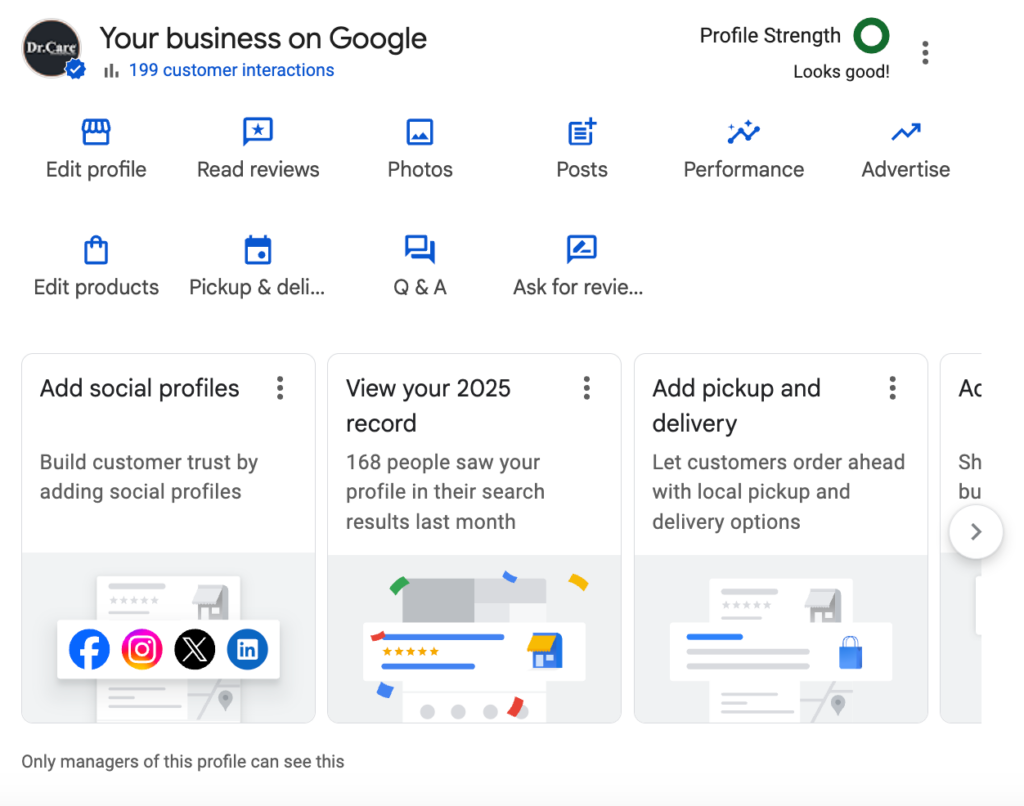
Task: Open Read reviews star icon
Action: [258, 132]
